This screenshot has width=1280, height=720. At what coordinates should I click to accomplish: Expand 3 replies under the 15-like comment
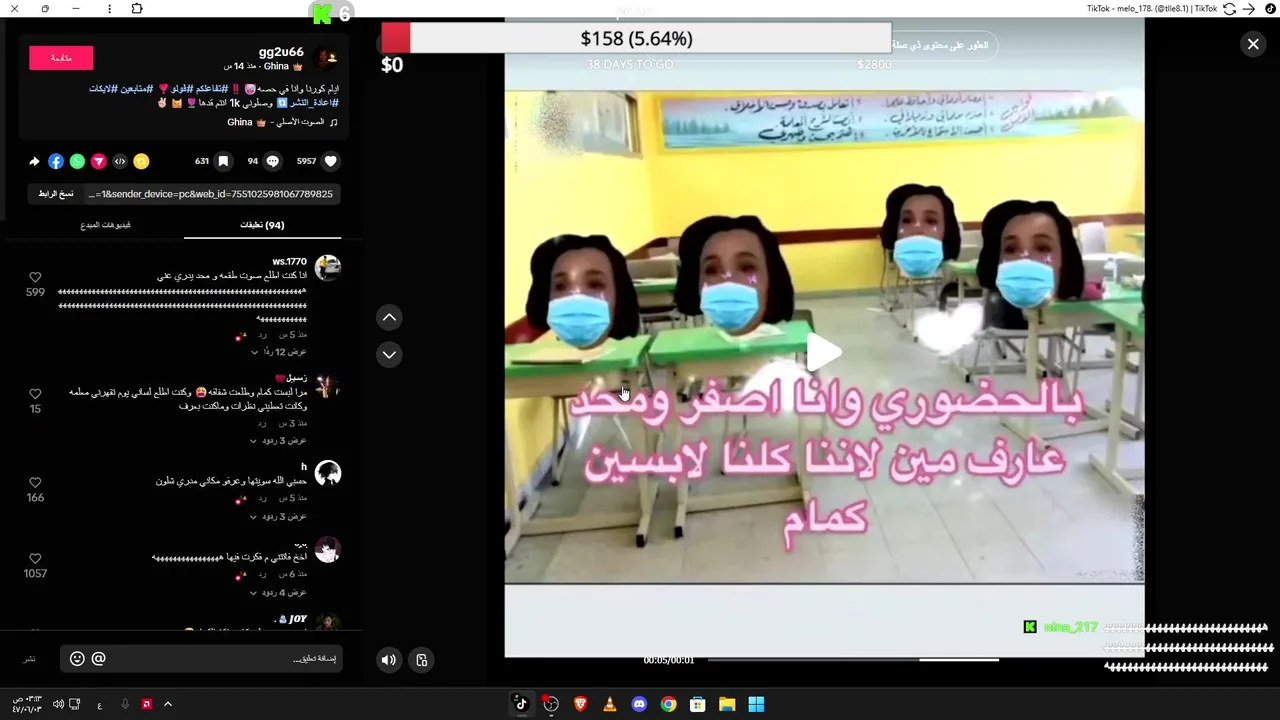tap(279, 440)
